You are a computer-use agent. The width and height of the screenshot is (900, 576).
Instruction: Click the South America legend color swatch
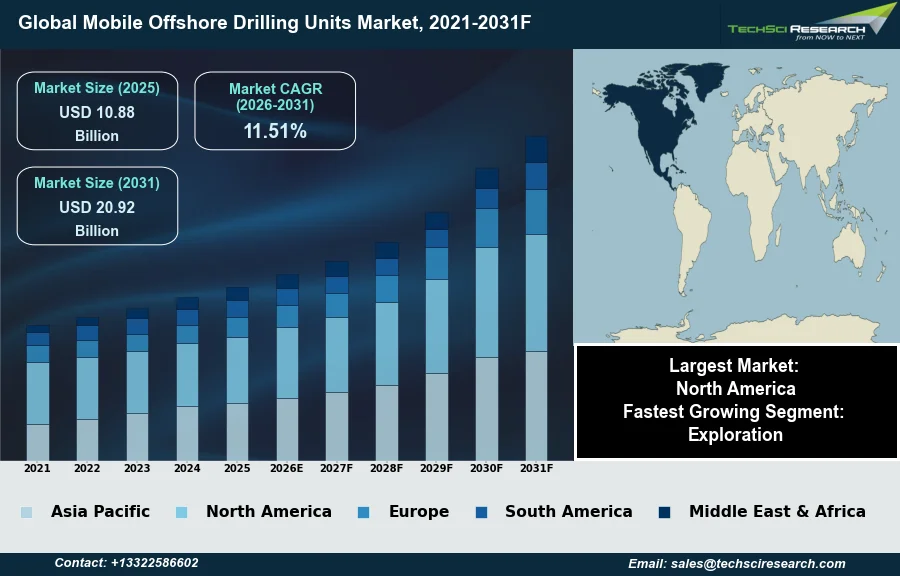(x=481, y=513)
